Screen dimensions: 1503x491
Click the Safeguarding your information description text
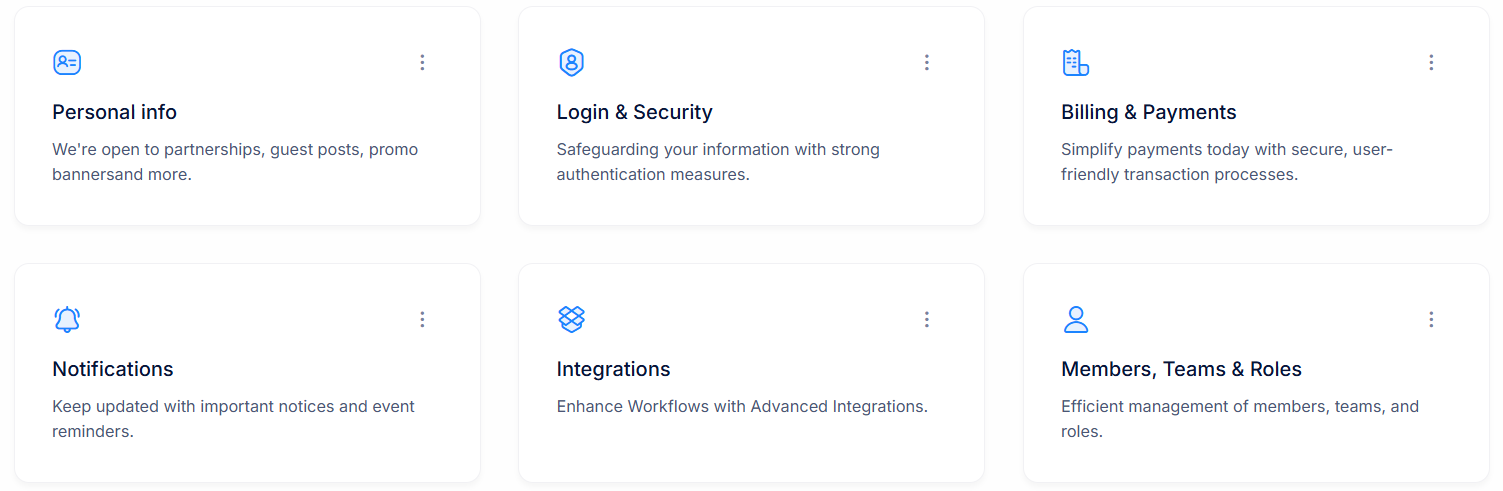(718, 162)
